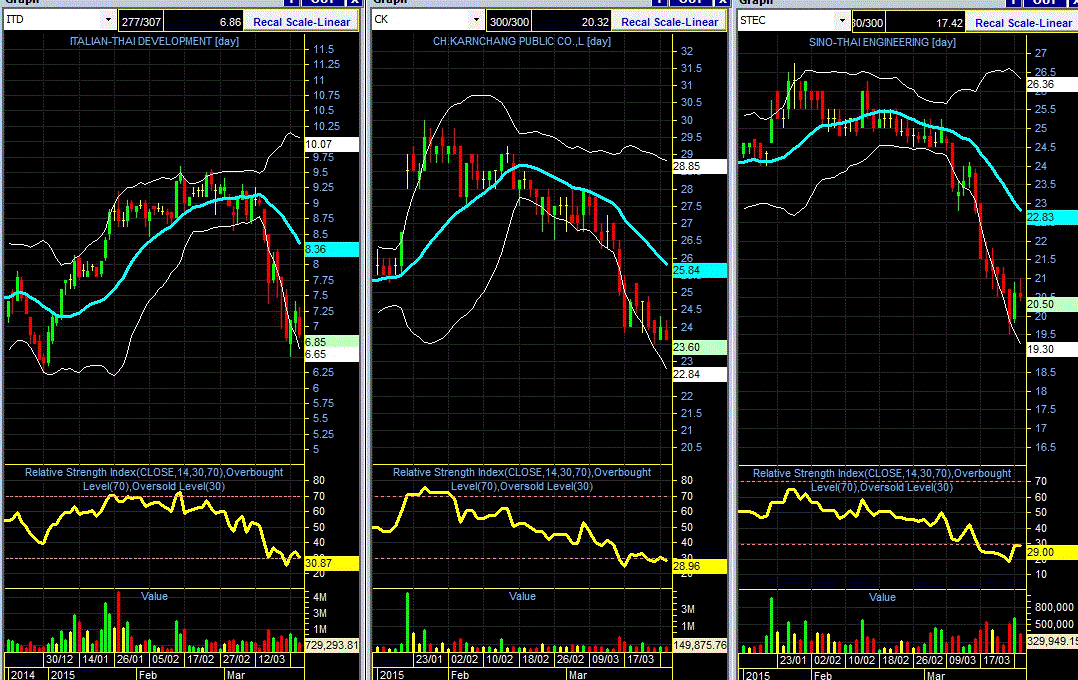The width and height of the screenshot is (1078, 680).
Task: Click the 12/03 date on the ITD time axis
Action: [x=271, y=659]
